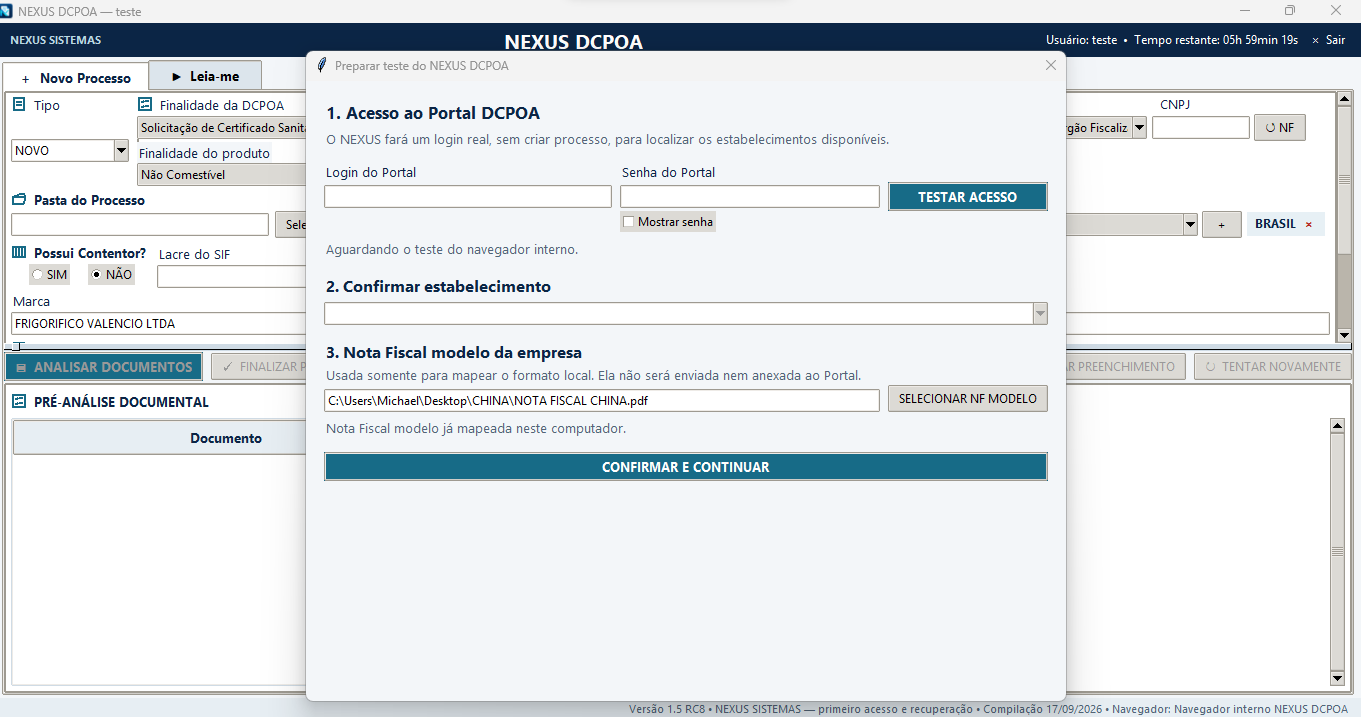Click the Nota Fiscal modelo já mapeada message

coord(476,428)
